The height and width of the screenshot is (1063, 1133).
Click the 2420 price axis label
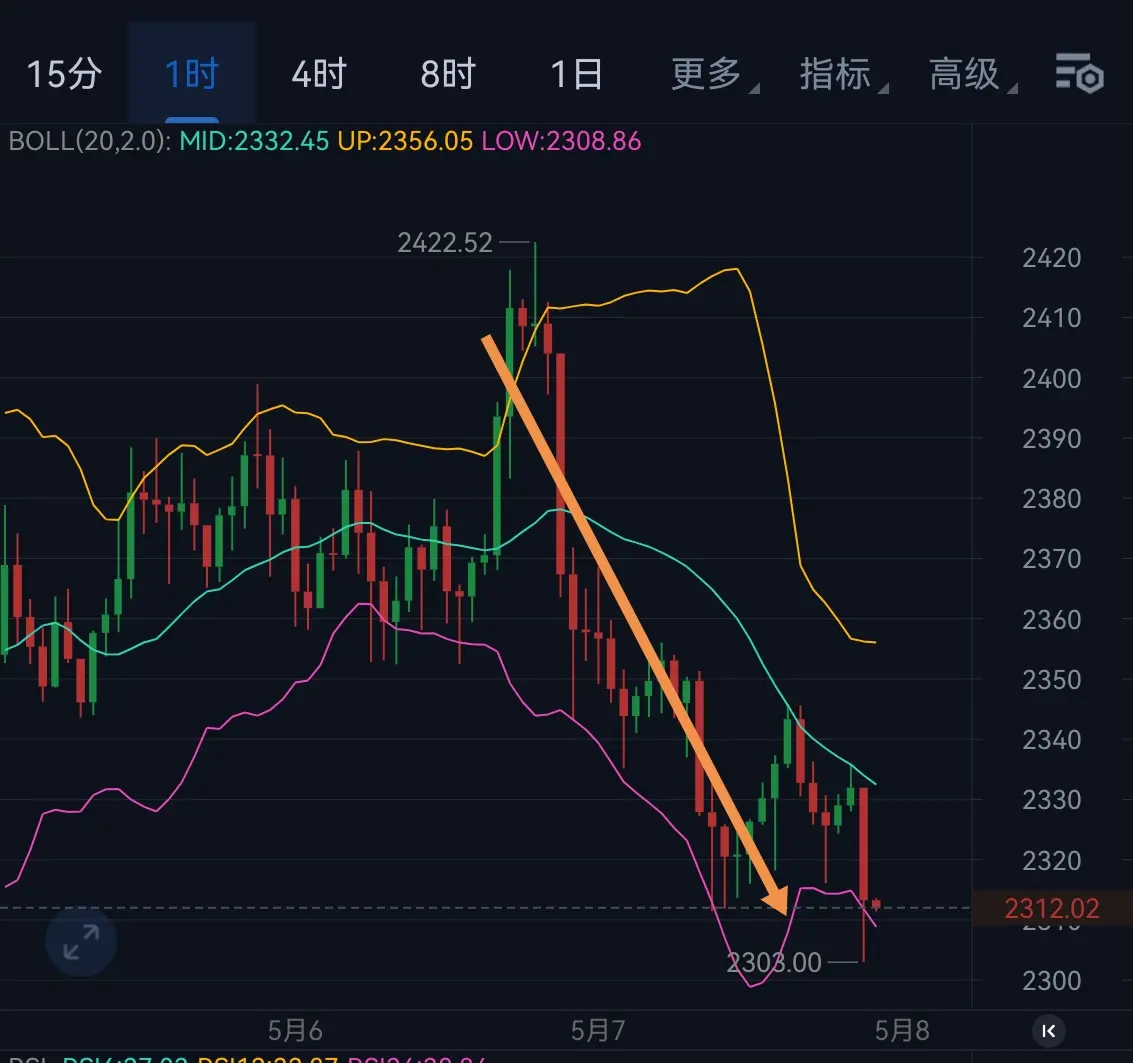[1052, 258]
